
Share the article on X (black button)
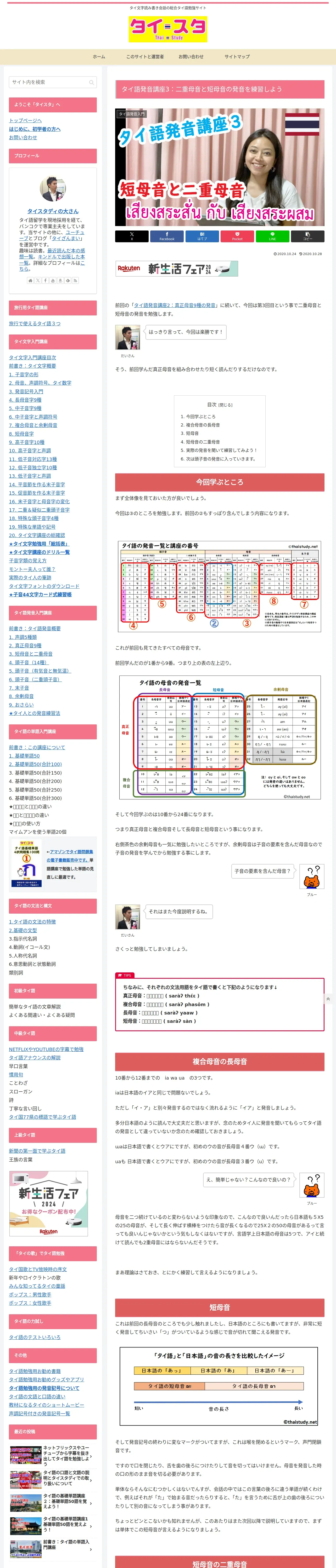coord(131,236)
